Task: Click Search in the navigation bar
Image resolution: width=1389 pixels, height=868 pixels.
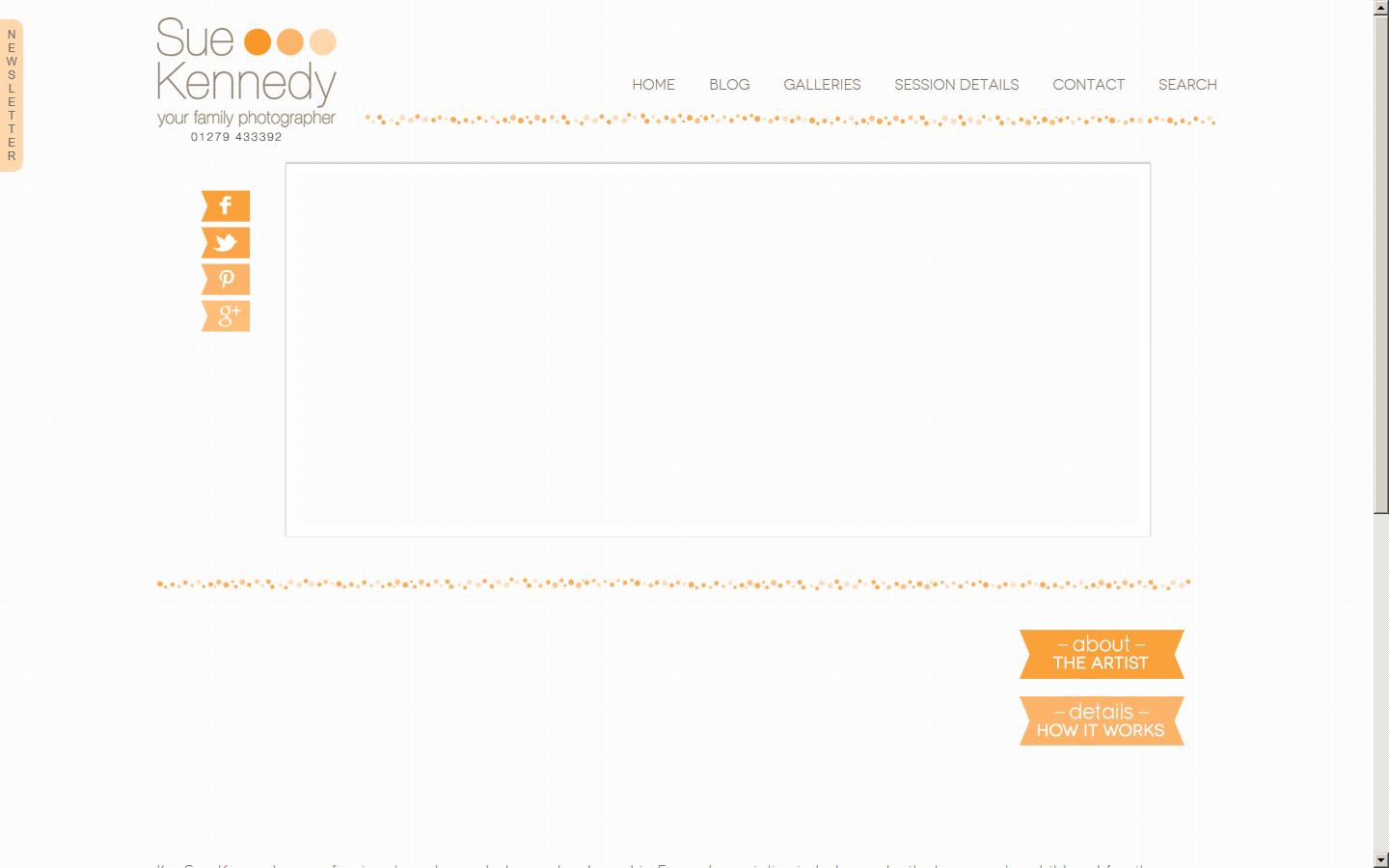Action: (x=1187, y=85)
